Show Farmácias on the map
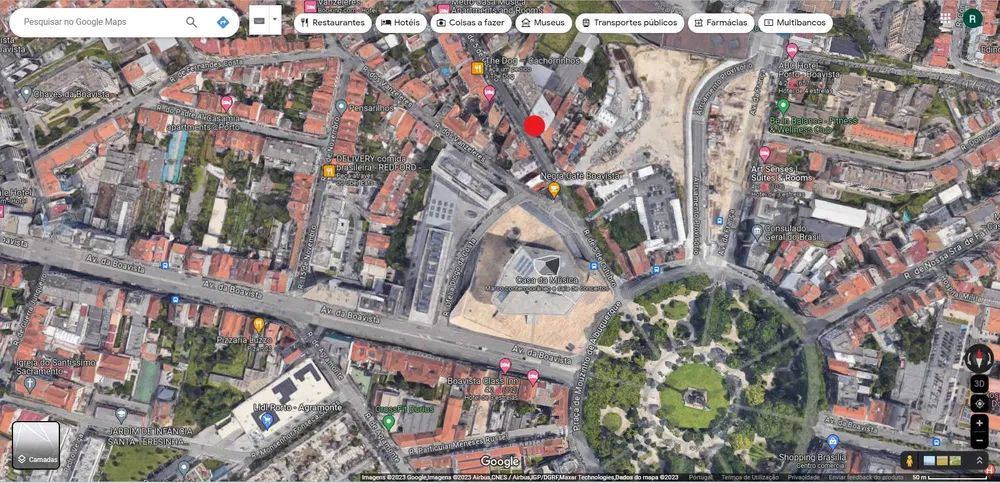 point(719,22)
